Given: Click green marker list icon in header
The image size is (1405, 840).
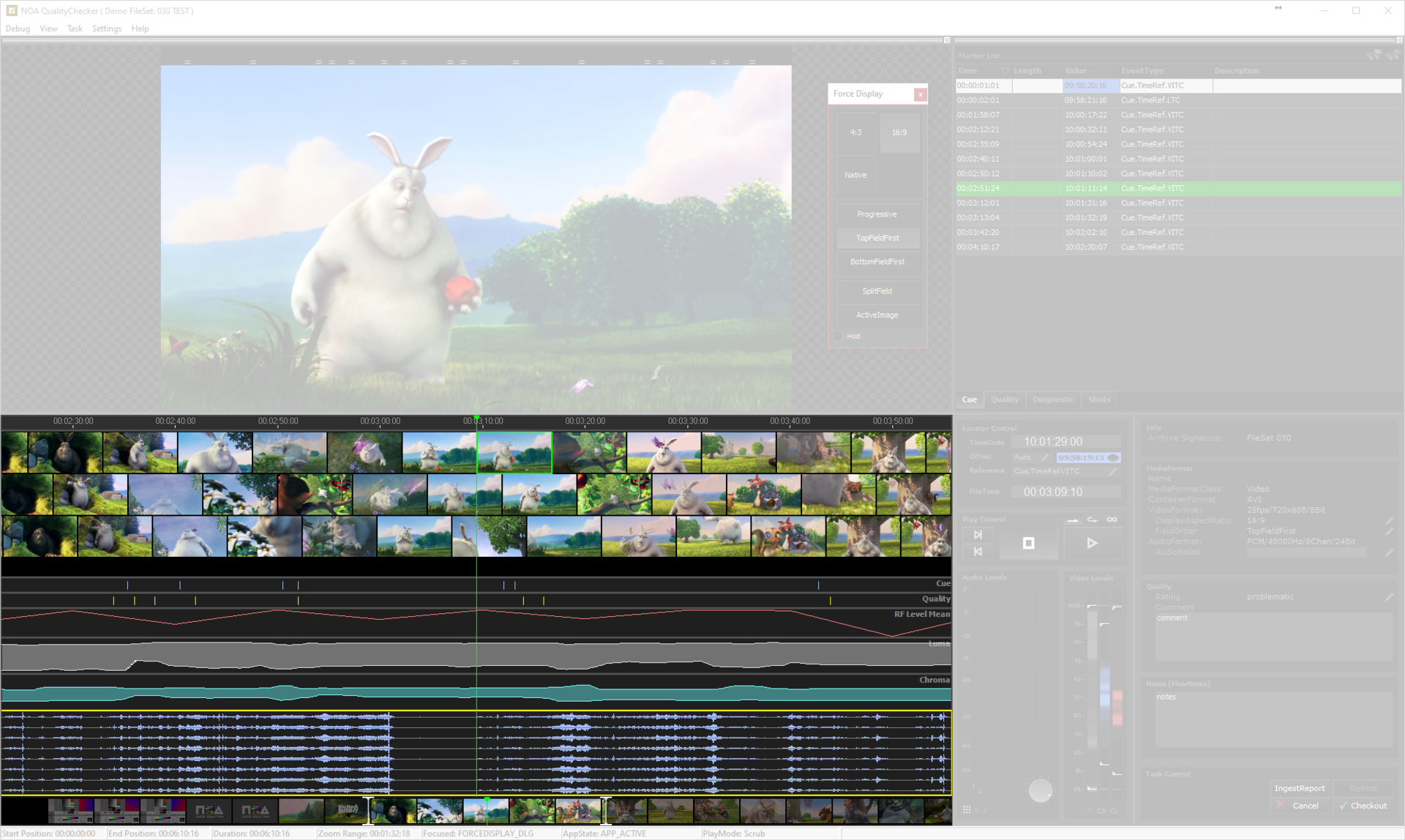Looking at the screenshot, I should point(1393,56).
